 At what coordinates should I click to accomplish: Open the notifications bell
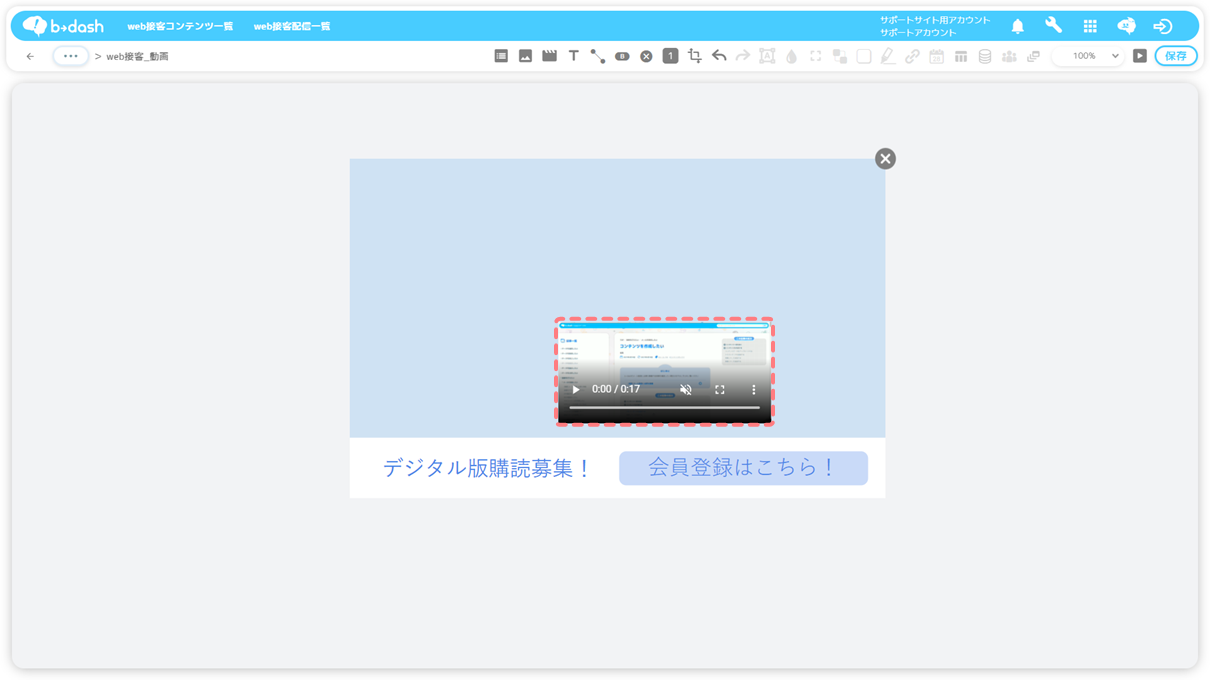[1017, 27]
